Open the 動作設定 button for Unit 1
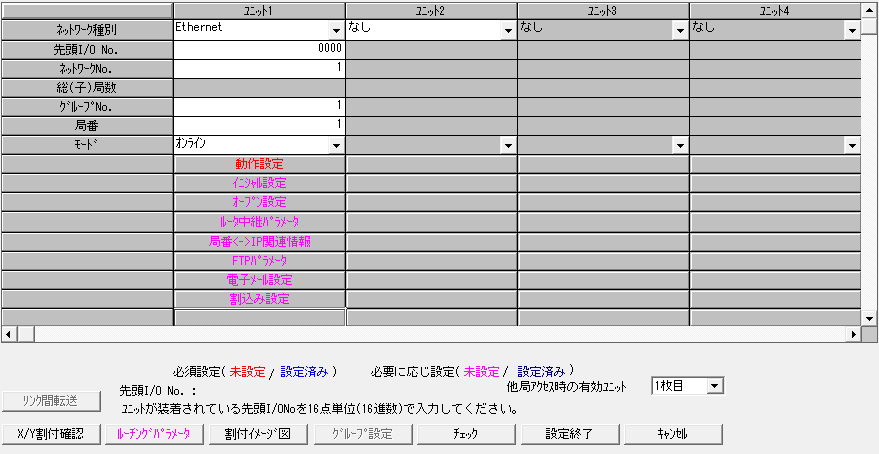This screenshot has width=879, height=454. coord(259,164)
